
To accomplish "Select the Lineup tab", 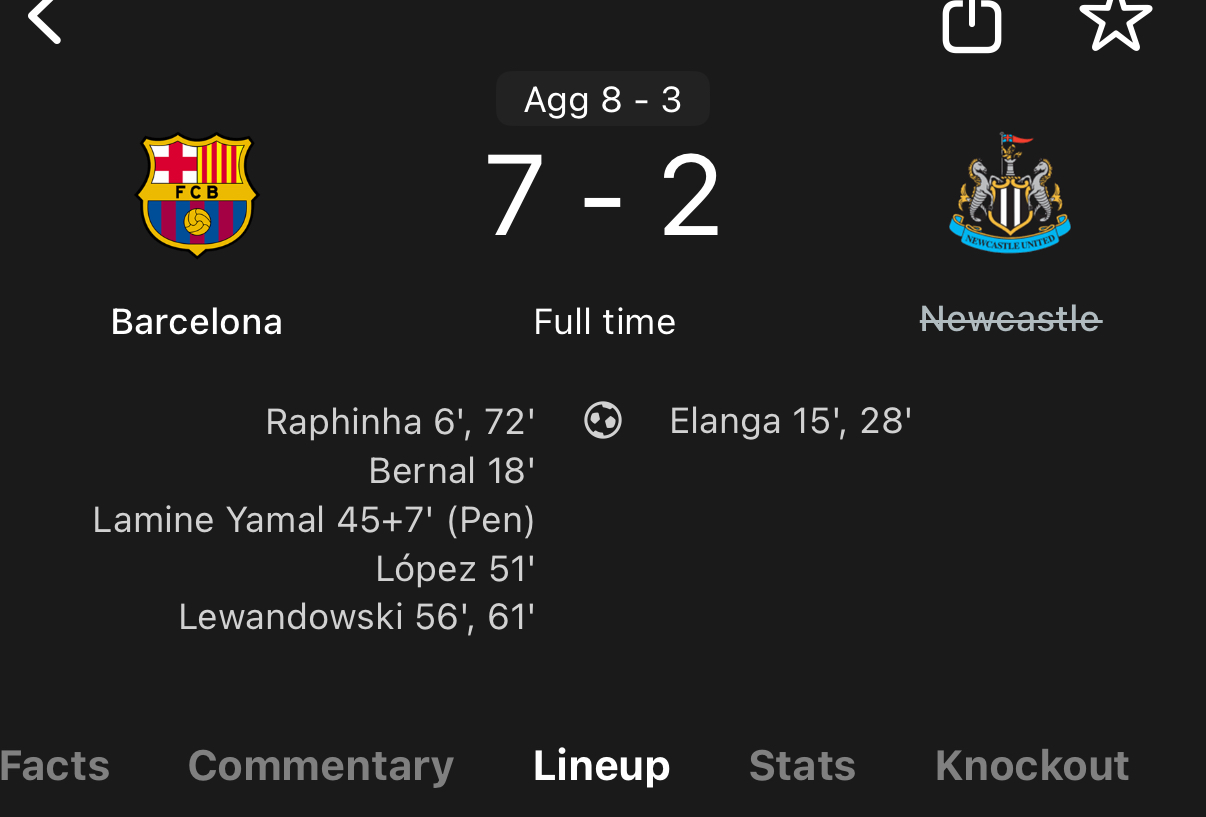I will point(602,766).
